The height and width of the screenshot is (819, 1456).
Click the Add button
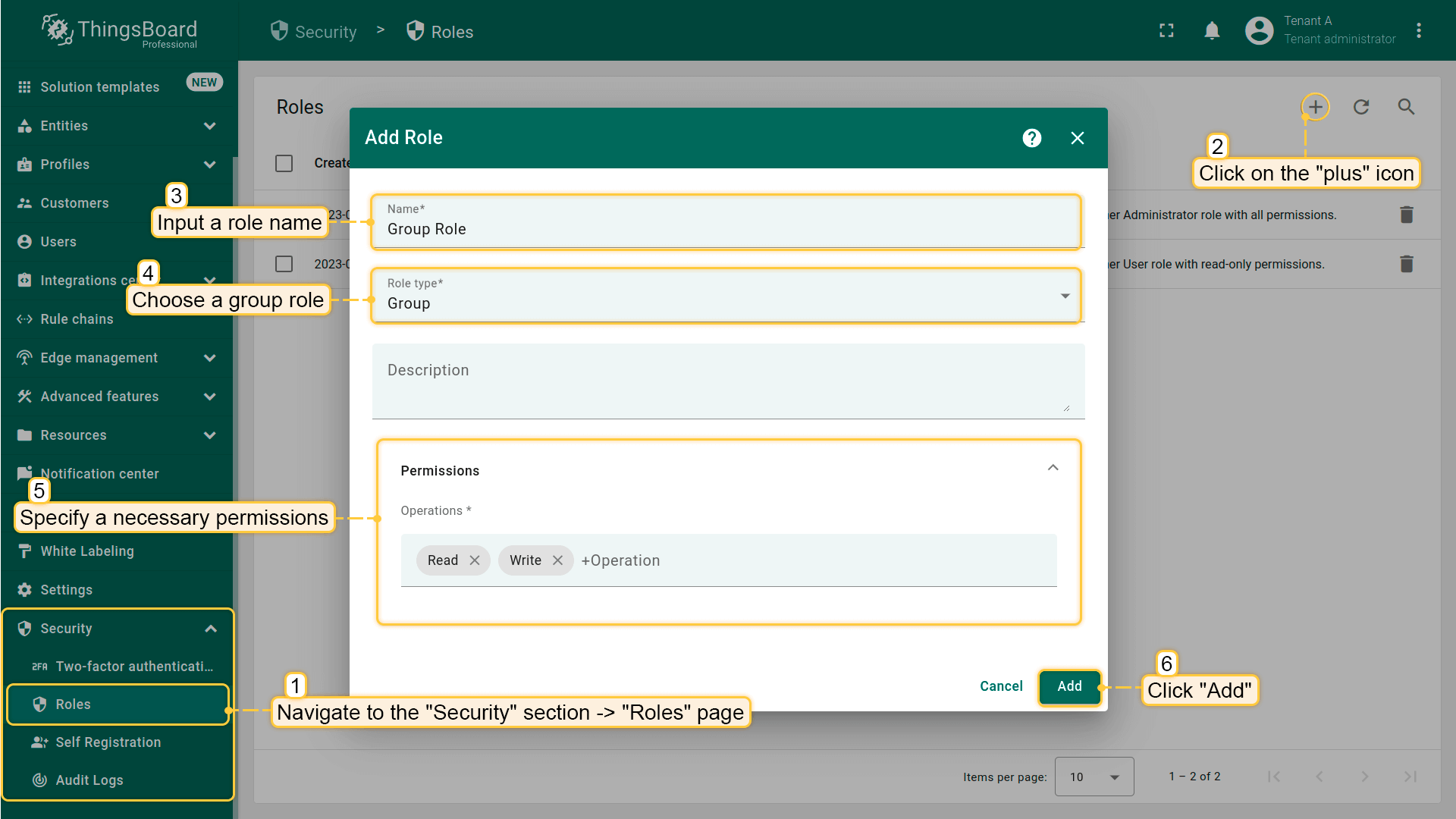(x=1069, y=686)
